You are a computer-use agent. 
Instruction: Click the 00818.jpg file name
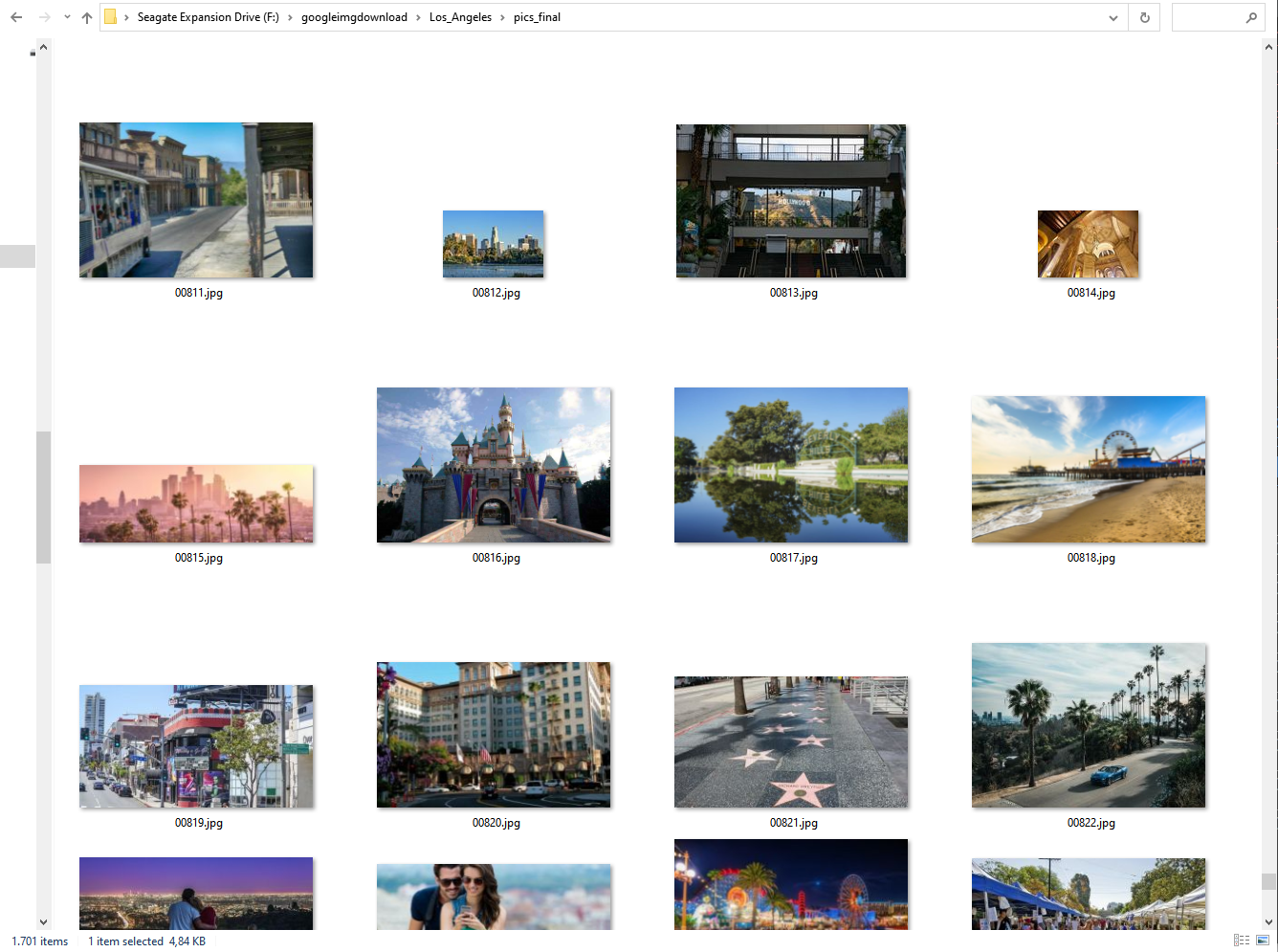(1091, 558)
